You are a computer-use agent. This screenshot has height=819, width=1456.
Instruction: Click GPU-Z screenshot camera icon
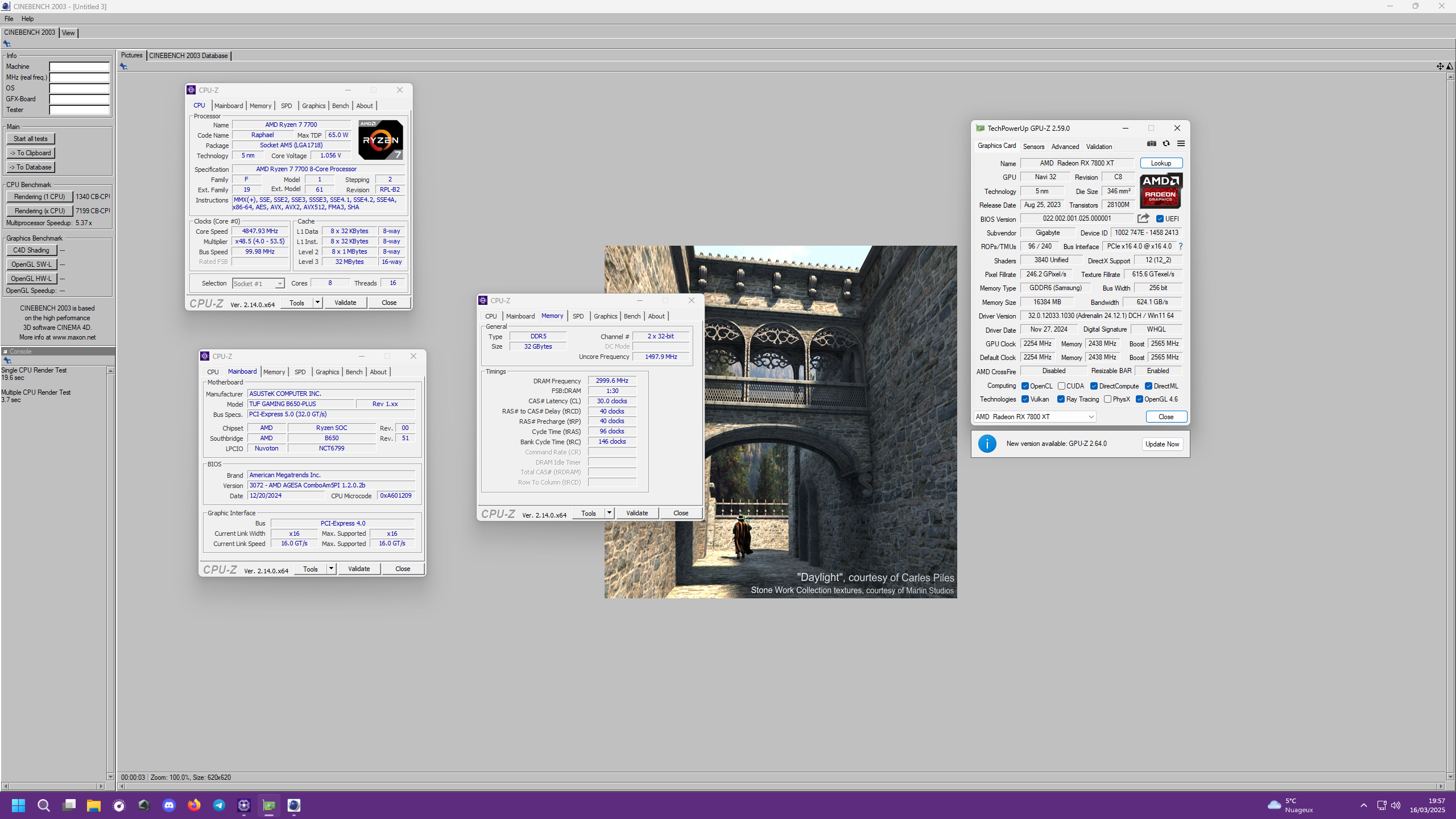[1152, 144]
